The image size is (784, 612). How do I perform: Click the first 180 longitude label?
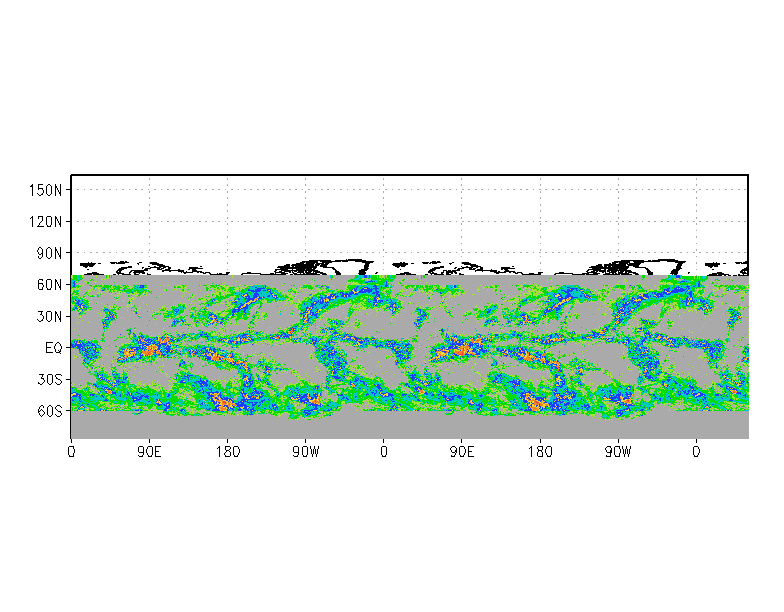coord(227,452)
